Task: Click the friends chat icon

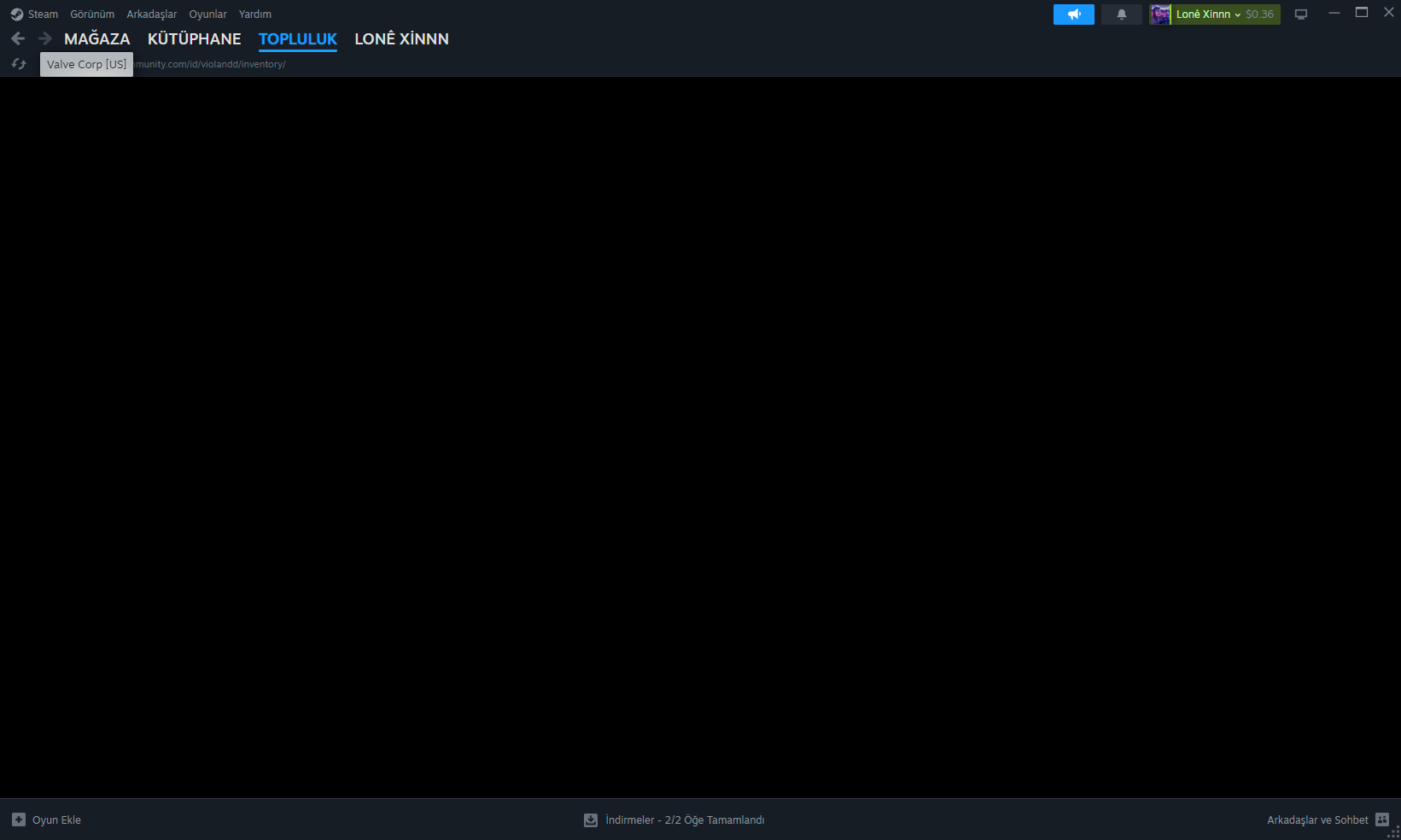Action: click(x=1382, y=820)
